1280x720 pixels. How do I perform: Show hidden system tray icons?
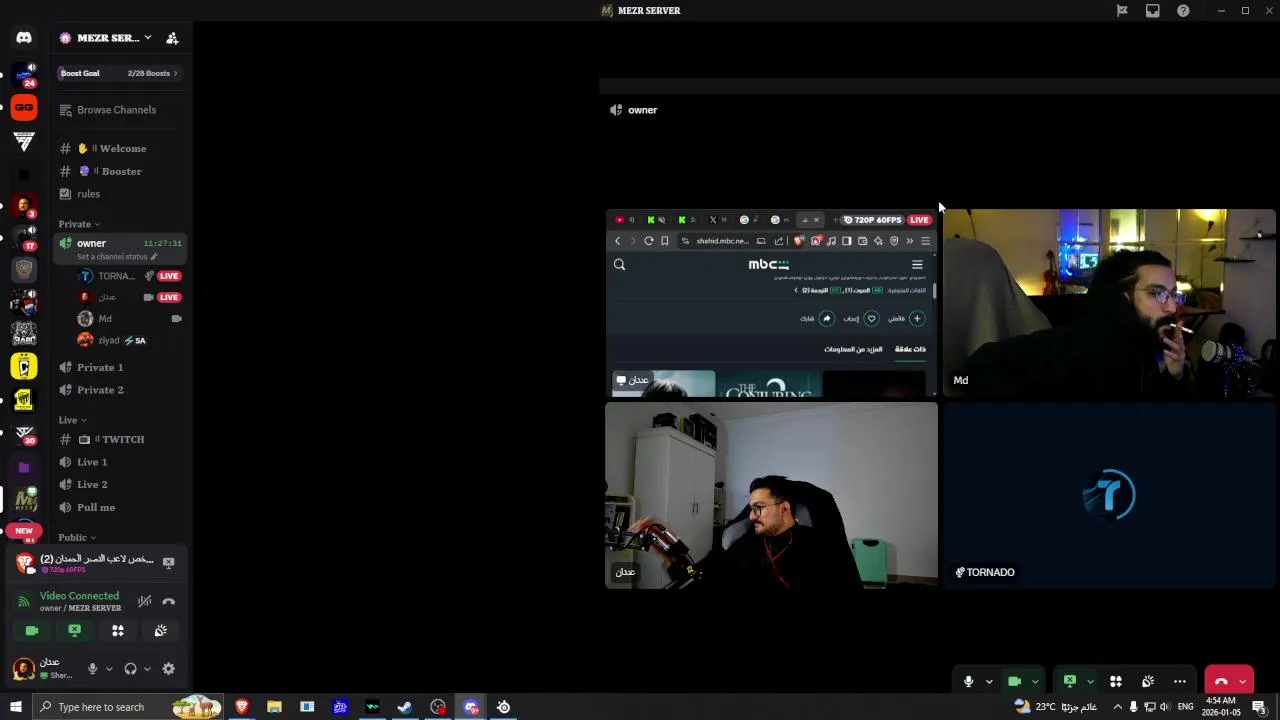[1118, 707]
